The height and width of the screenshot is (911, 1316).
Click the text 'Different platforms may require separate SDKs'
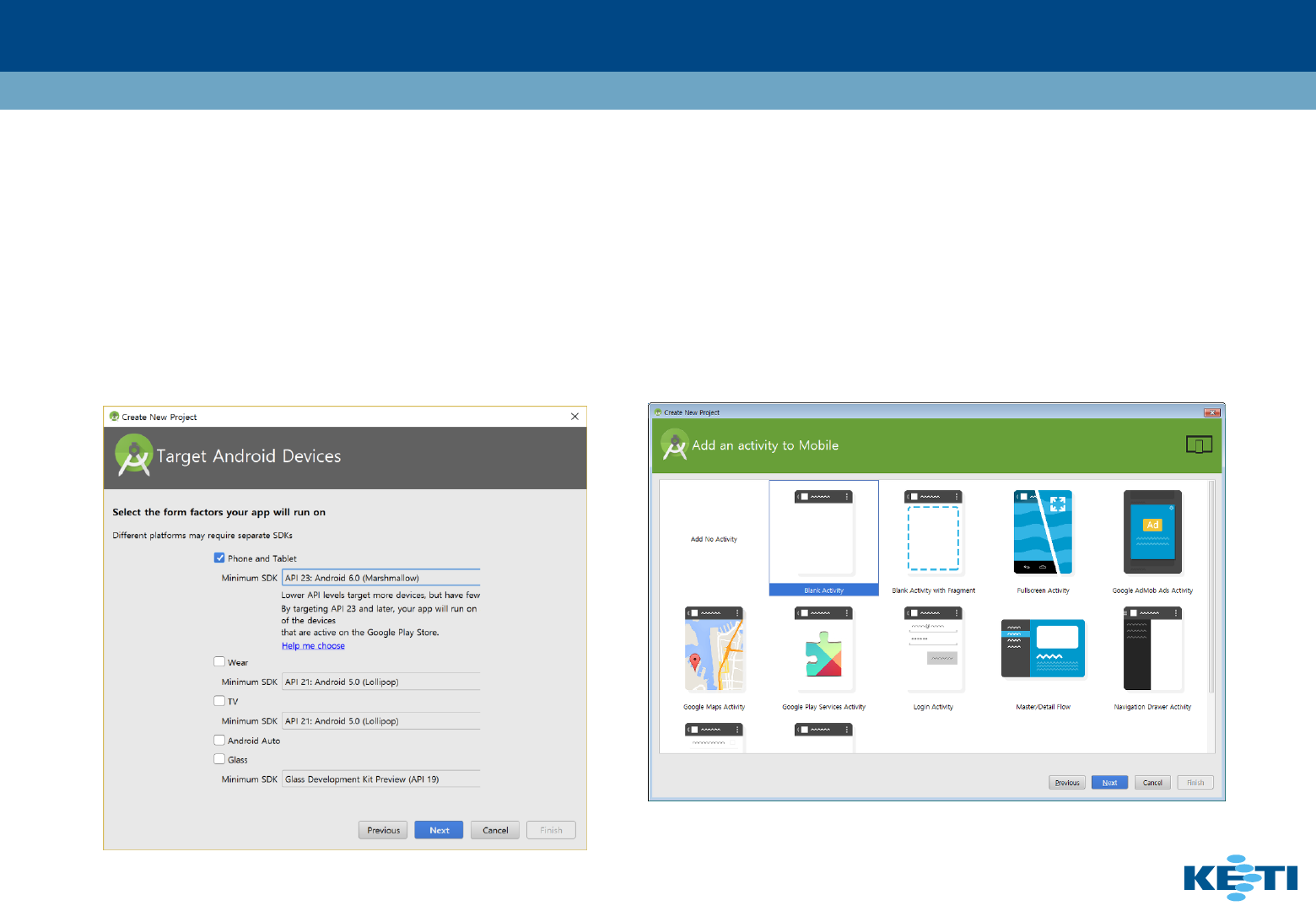202,536
